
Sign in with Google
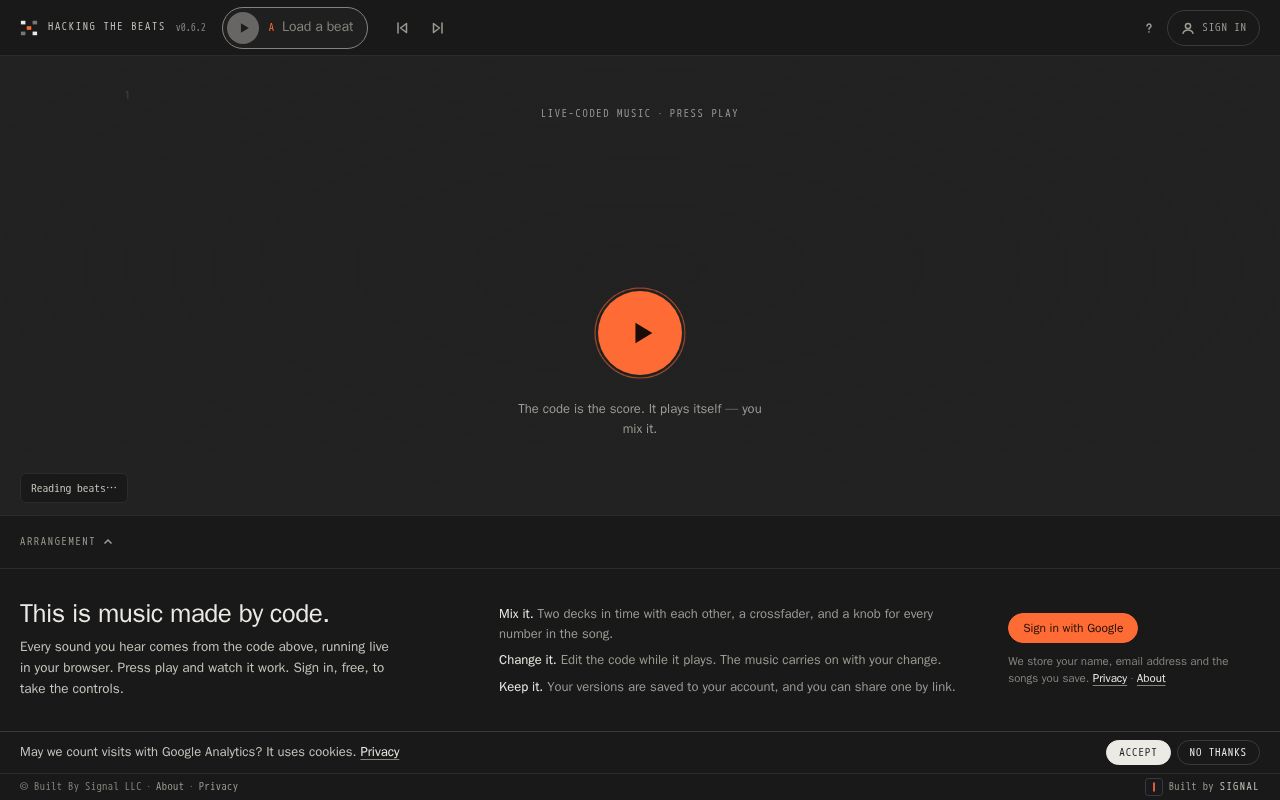tap(1073, 628)
